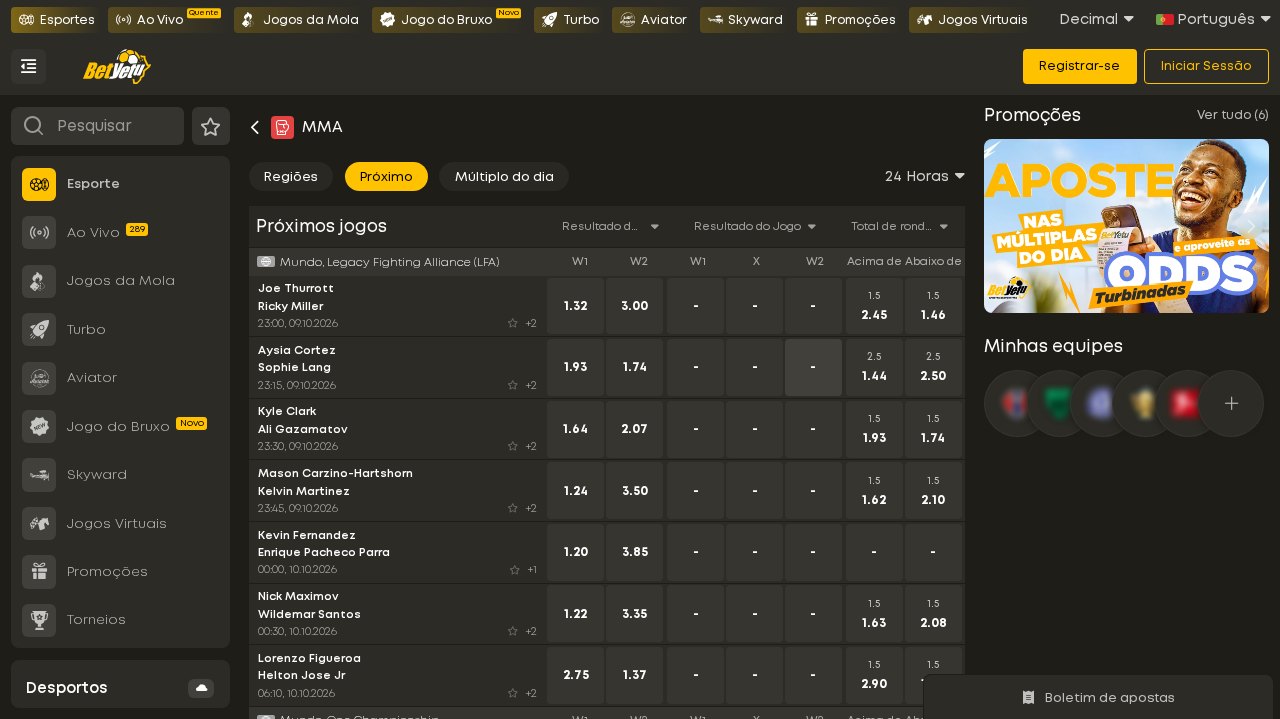Open Jogo do Bruxo sidebar icon
Viewport: 1280px width, 719px height.
coord(39,426)
